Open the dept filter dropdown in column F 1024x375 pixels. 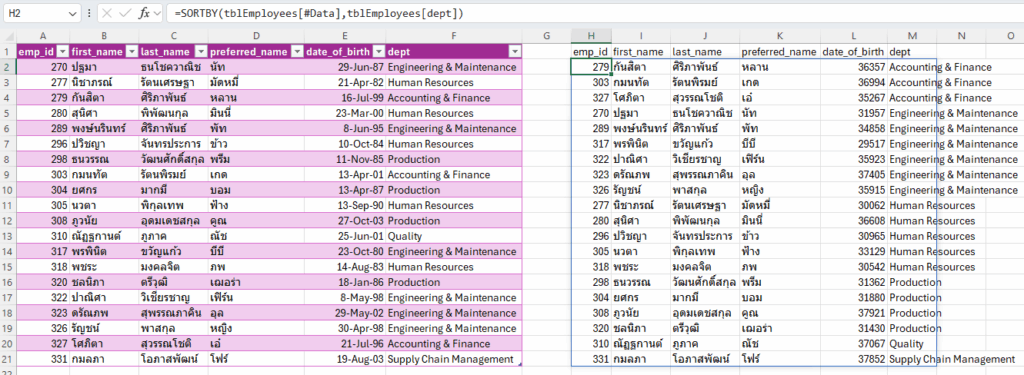tap(515, 52)
